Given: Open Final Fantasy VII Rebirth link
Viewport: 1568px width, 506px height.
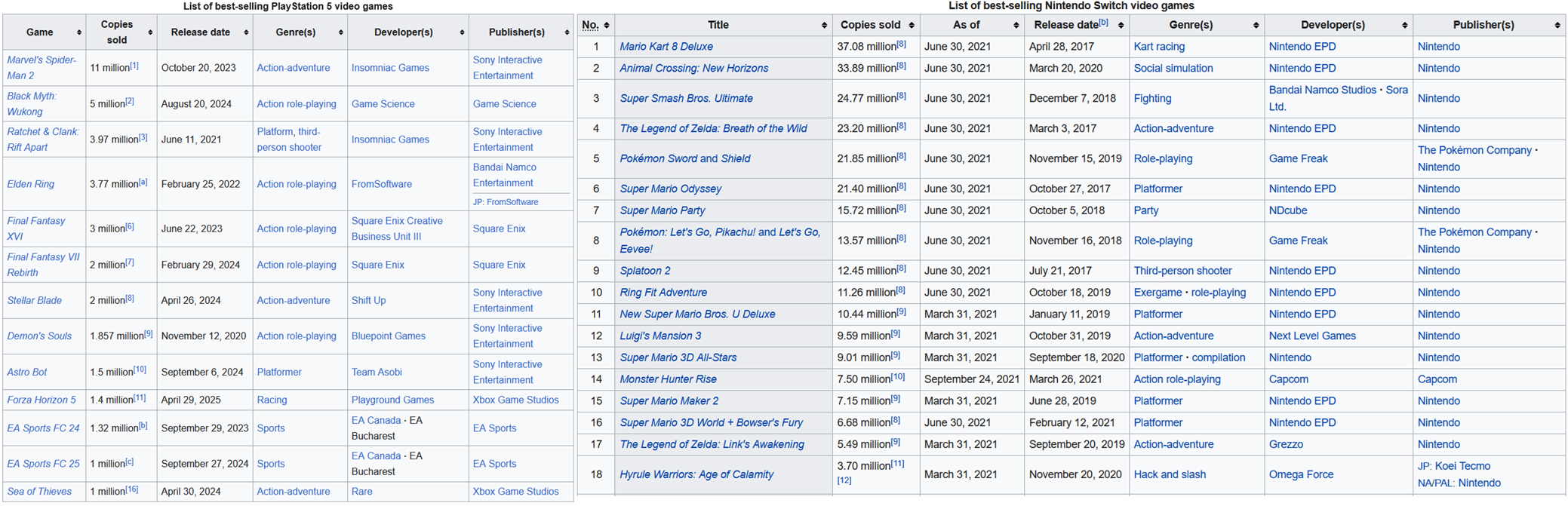Looking at the screenshot, I should coord(43,265).
